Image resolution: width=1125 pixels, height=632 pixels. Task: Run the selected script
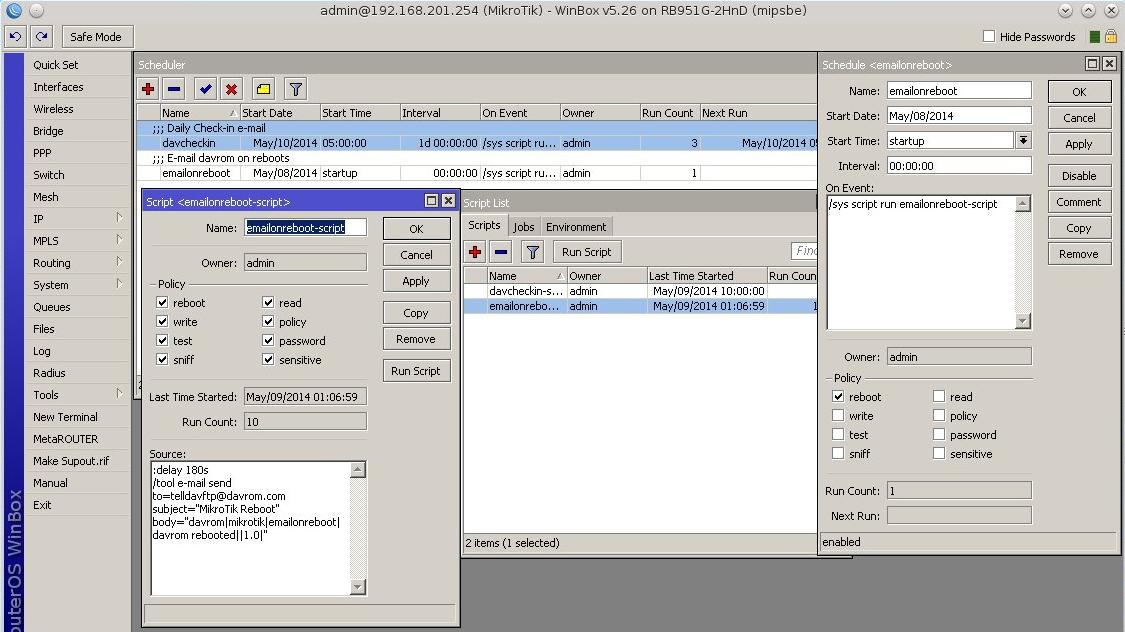click(x=586, y=251)
